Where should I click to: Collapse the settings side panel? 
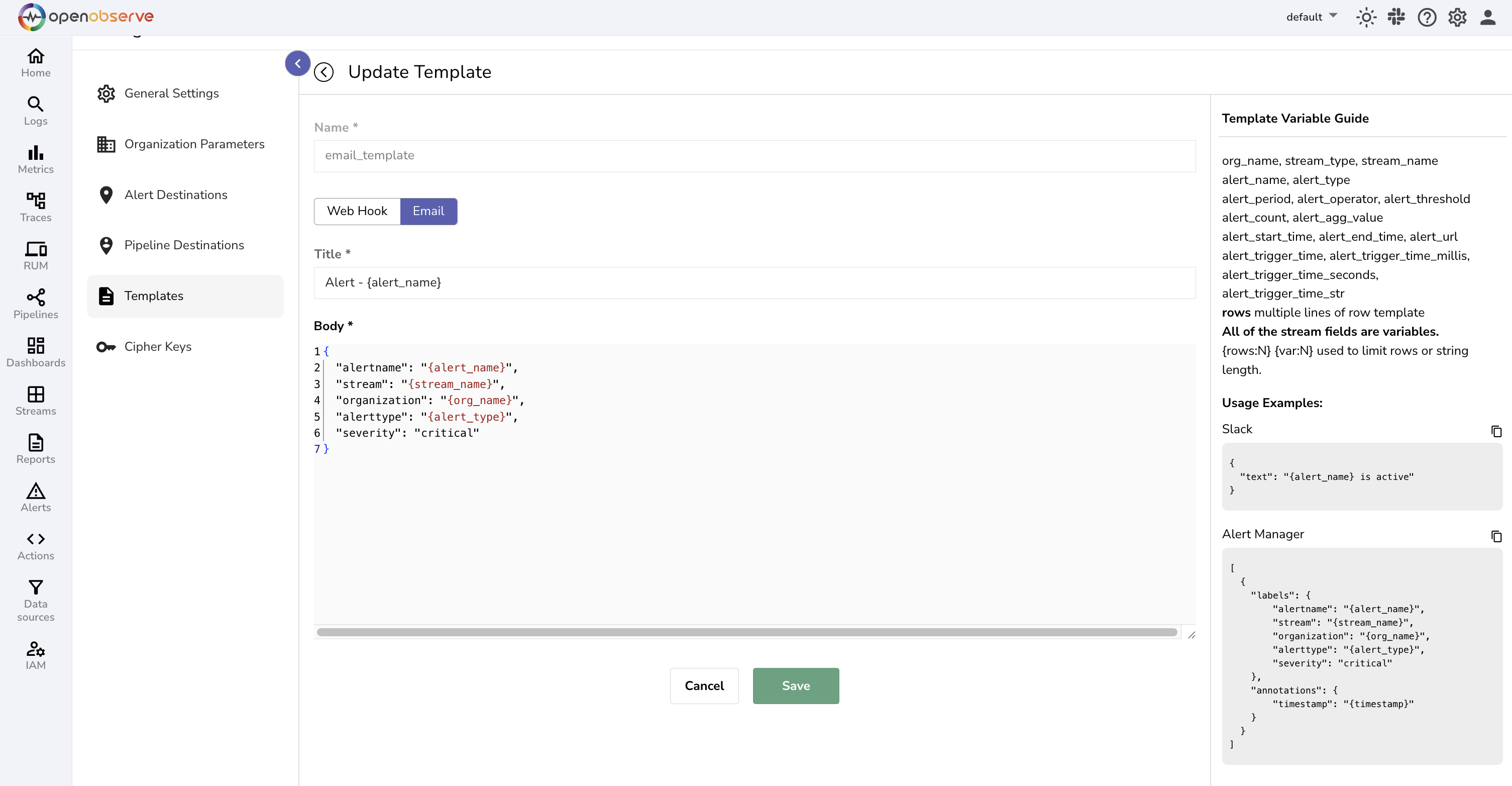[x=297, y=63]
